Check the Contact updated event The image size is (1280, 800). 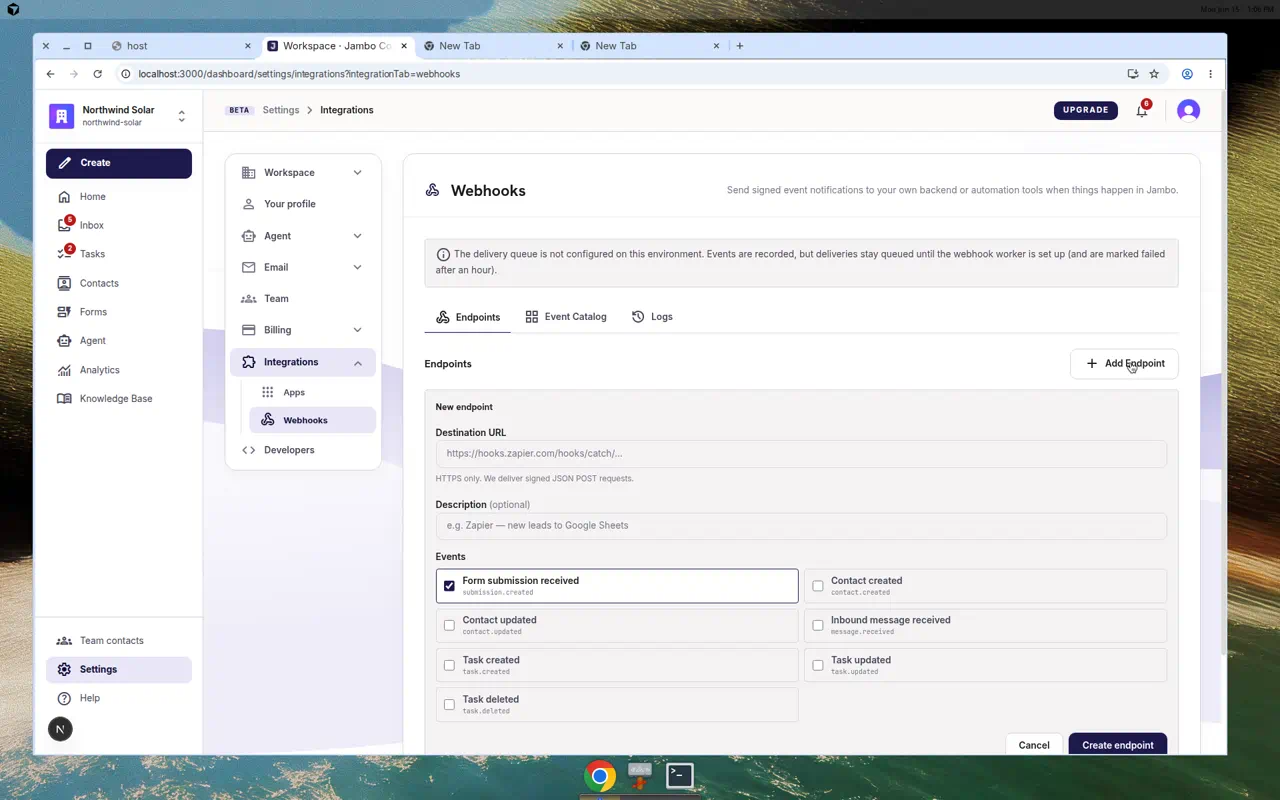coord(449,626)
